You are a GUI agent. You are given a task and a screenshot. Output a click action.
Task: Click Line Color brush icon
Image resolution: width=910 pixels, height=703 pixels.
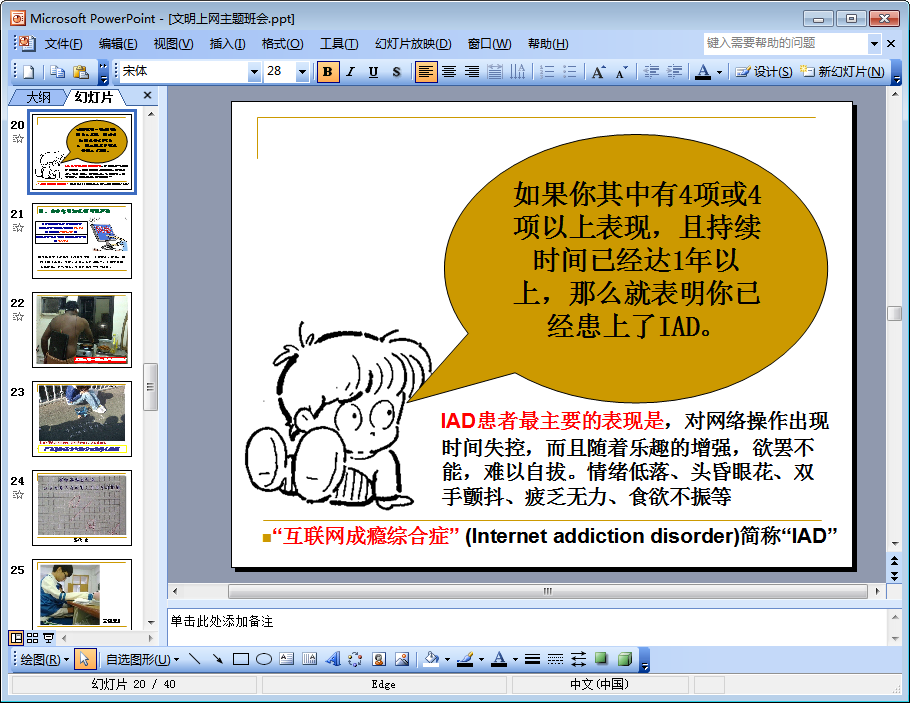click(x=465, y=659)
